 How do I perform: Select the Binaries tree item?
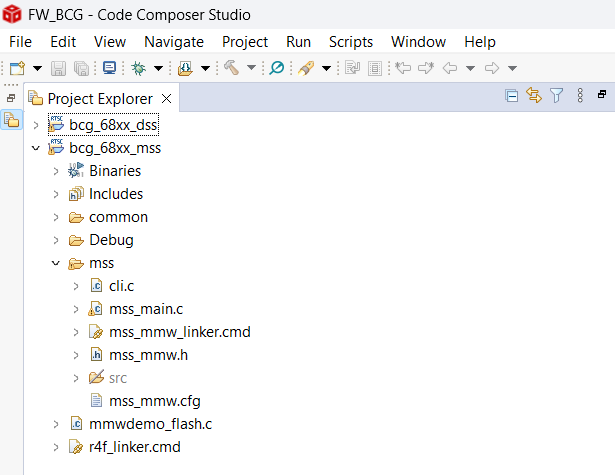(115, 171)
